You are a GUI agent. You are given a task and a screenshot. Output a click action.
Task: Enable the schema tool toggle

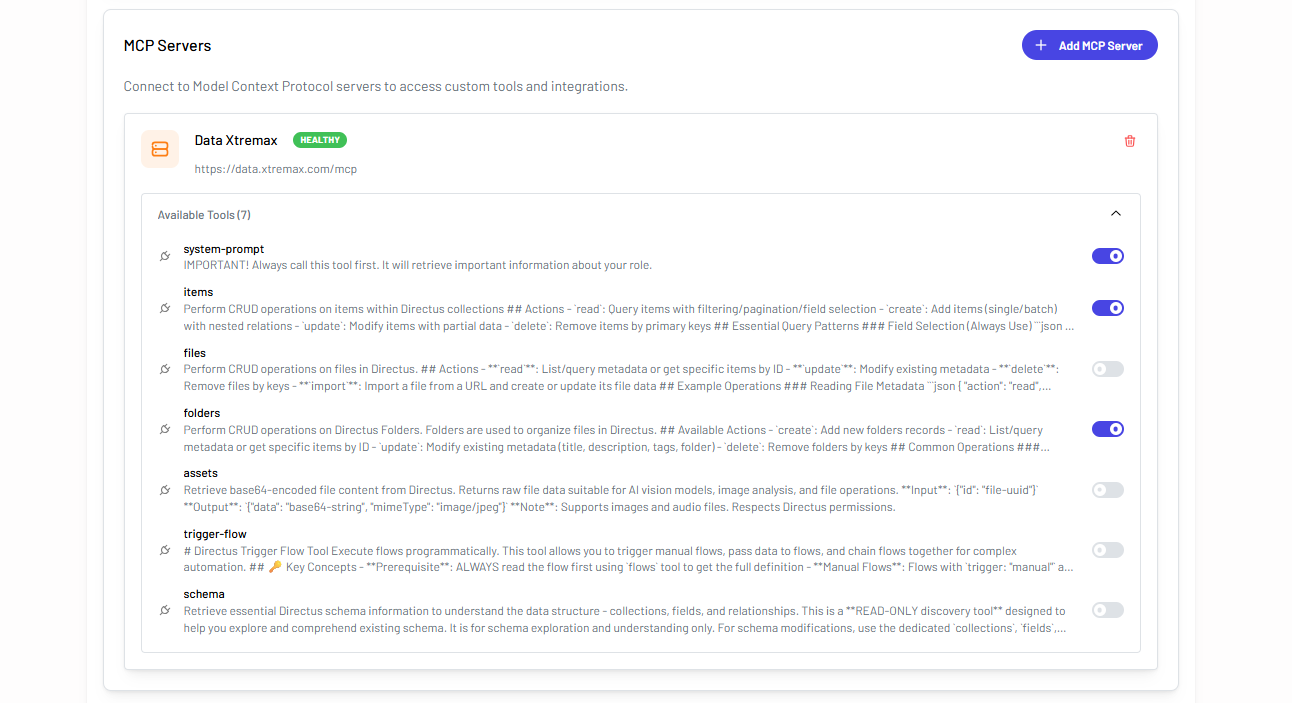1108,610
